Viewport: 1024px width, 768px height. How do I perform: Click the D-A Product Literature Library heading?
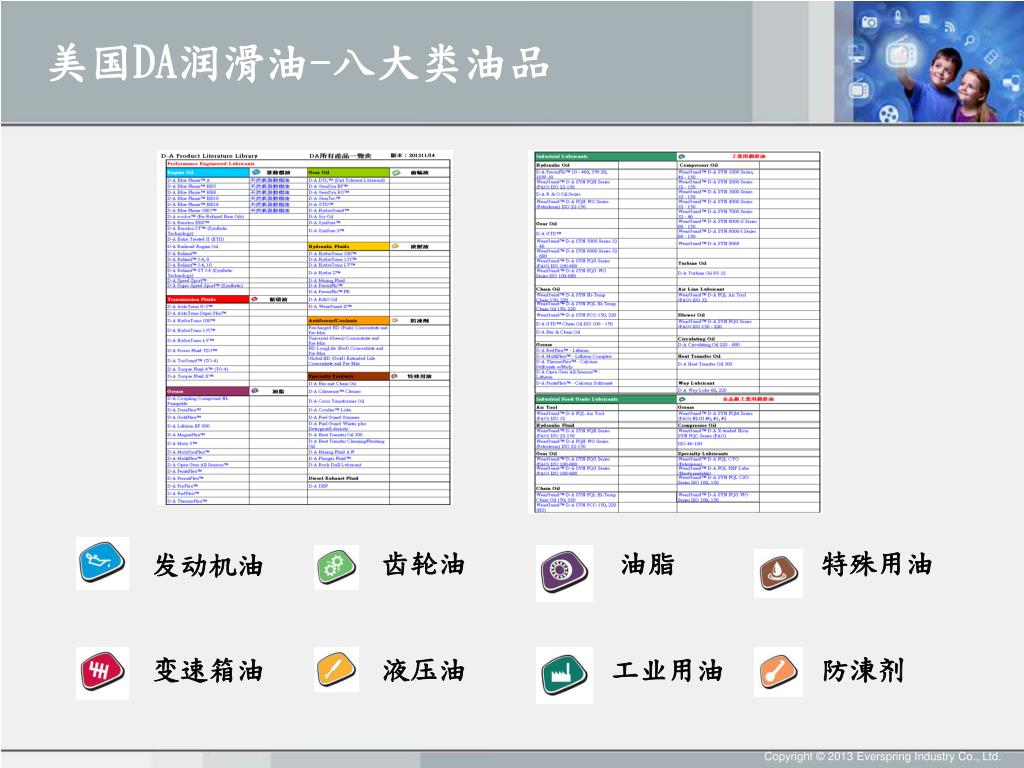coord(209,156)
